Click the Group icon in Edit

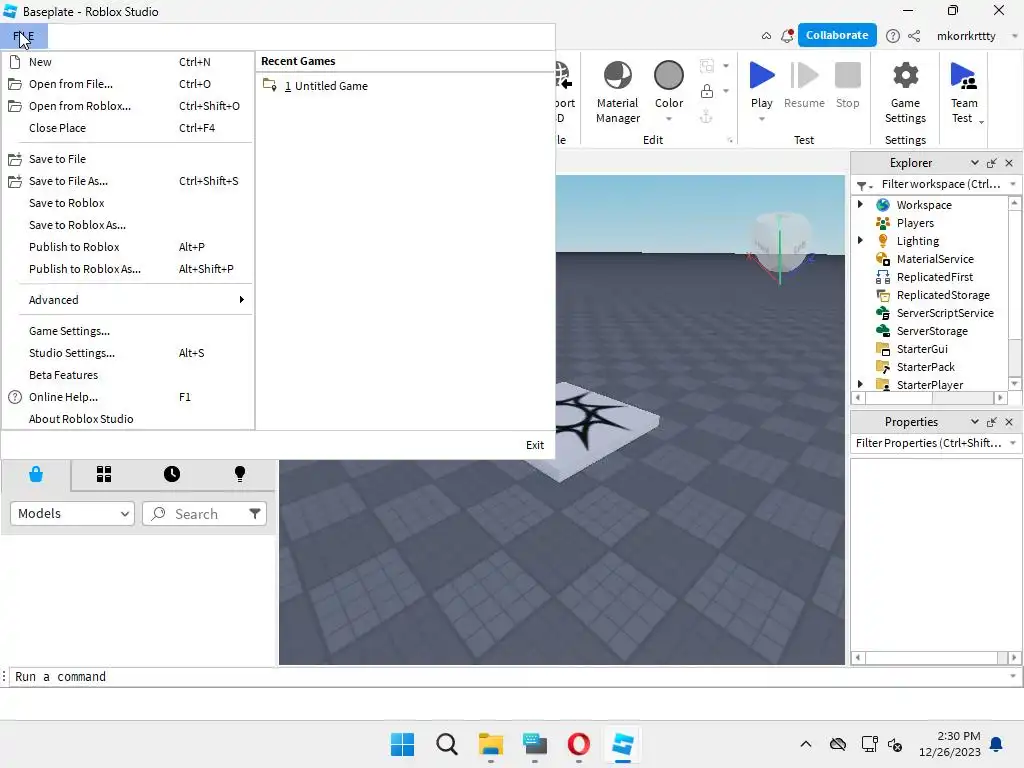(707, 65)
